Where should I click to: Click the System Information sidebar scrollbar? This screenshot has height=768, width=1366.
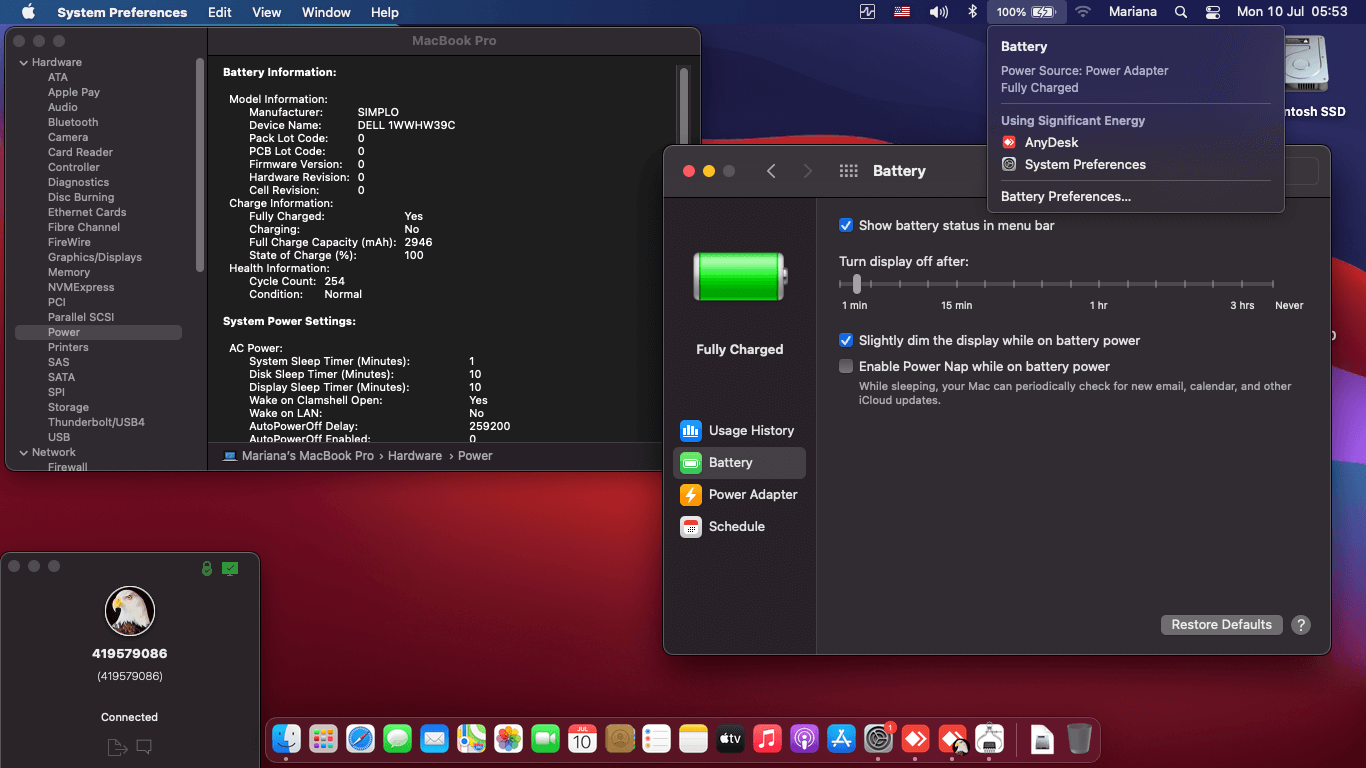[200, 165]
